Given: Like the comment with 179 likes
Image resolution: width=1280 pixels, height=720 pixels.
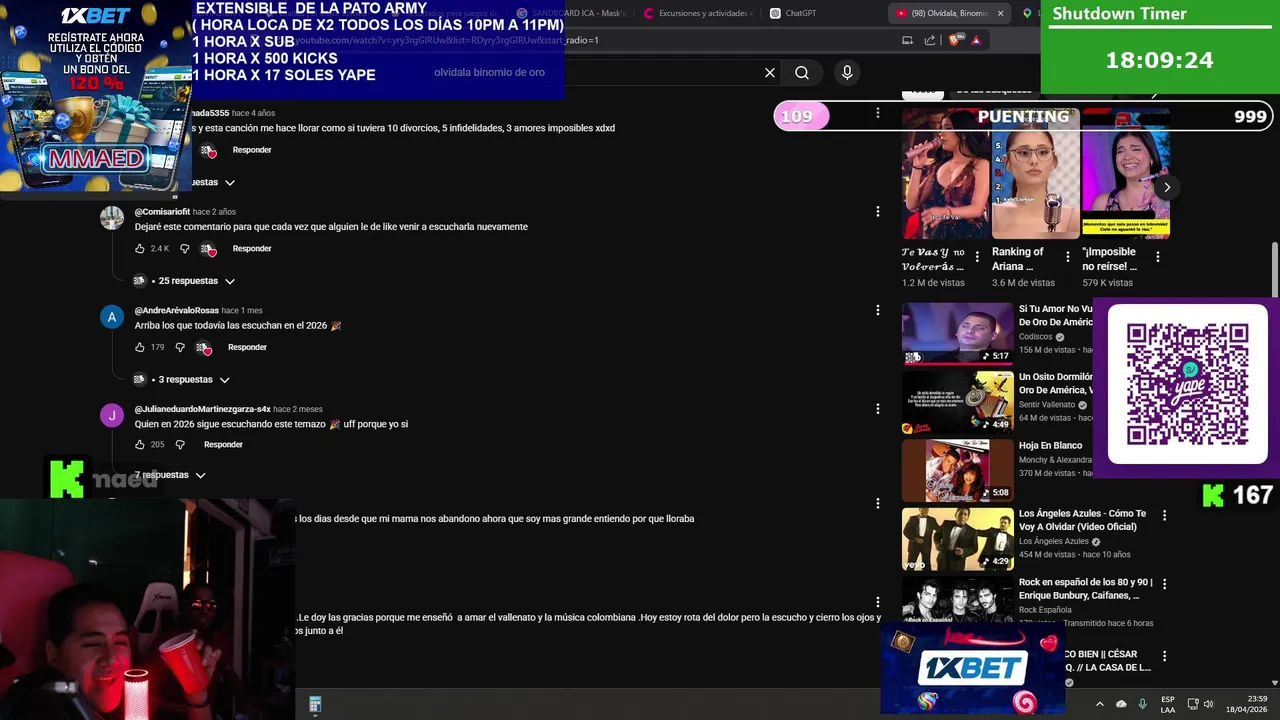Looking at the screenshot, I should point(140,348).
